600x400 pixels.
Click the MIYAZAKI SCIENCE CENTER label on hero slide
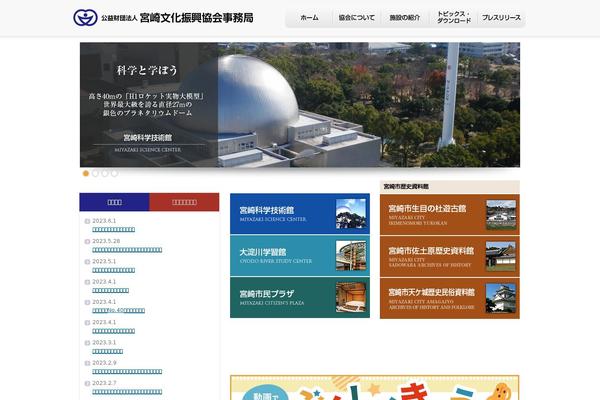[x=148, y=150]
